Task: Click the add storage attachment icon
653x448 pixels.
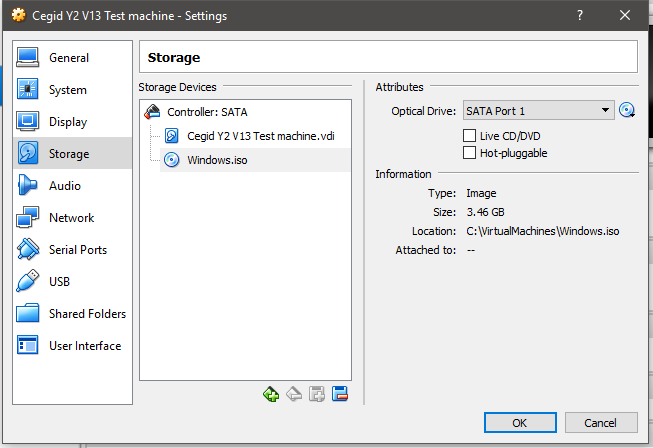Action: 317,394
